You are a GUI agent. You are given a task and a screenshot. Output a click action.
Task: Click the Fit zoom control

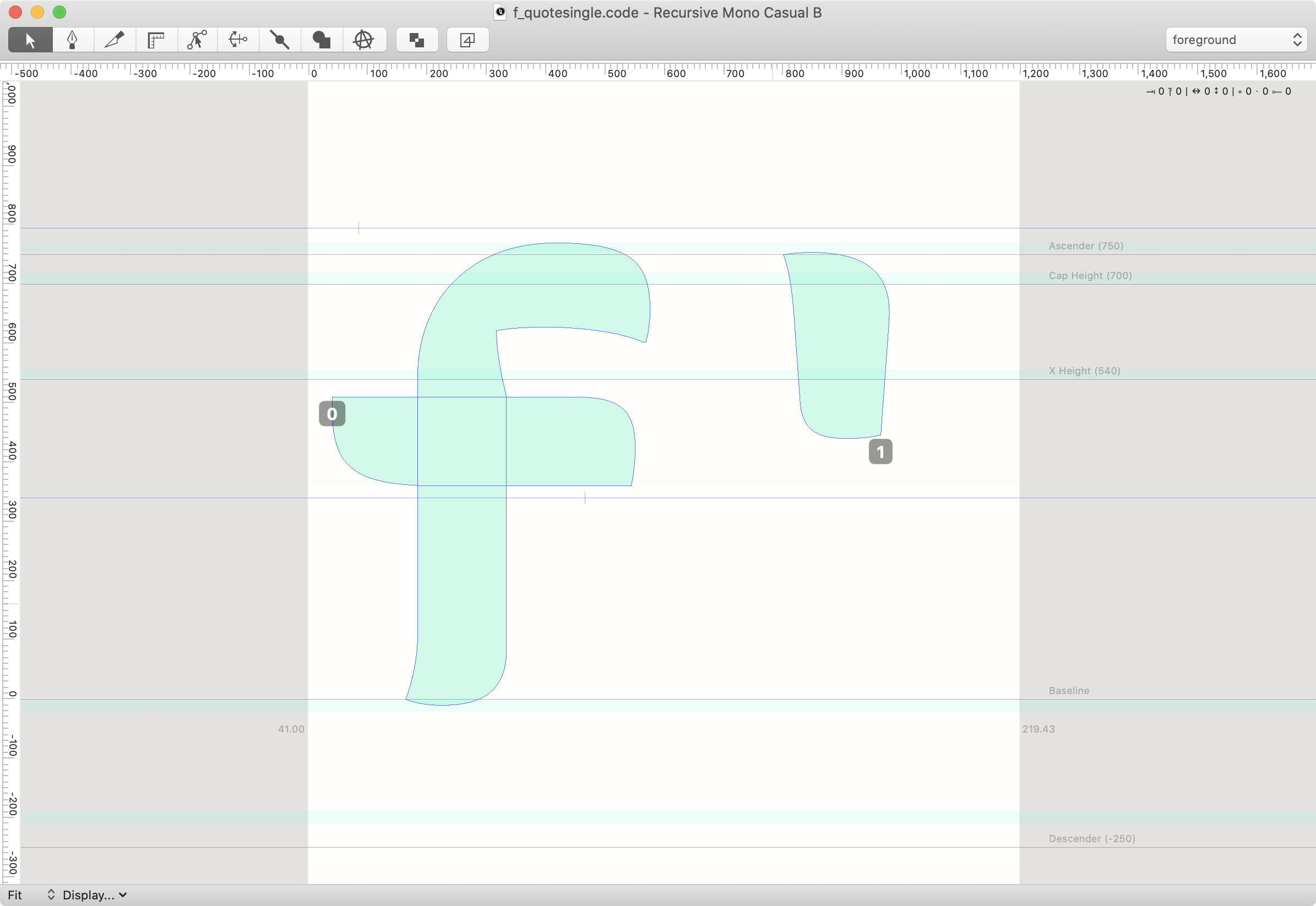point(16,894)
